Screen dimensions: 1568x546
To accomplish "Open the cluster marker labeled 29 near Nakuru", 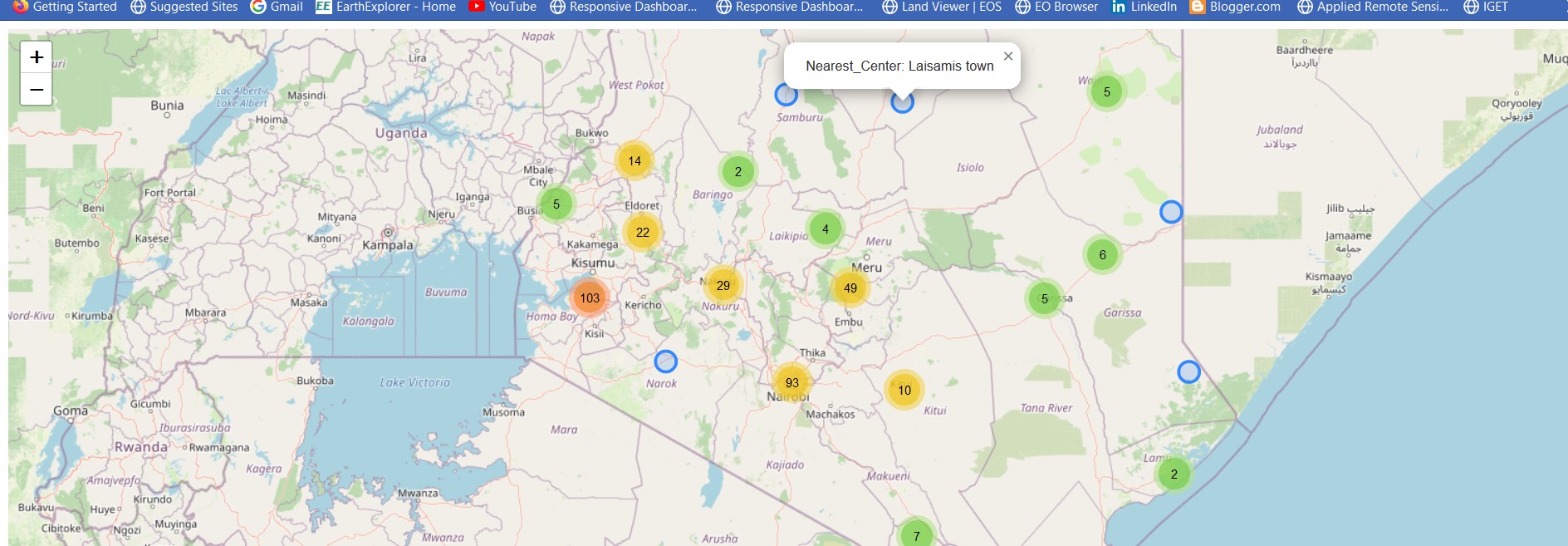I will [x=723, y=285].
